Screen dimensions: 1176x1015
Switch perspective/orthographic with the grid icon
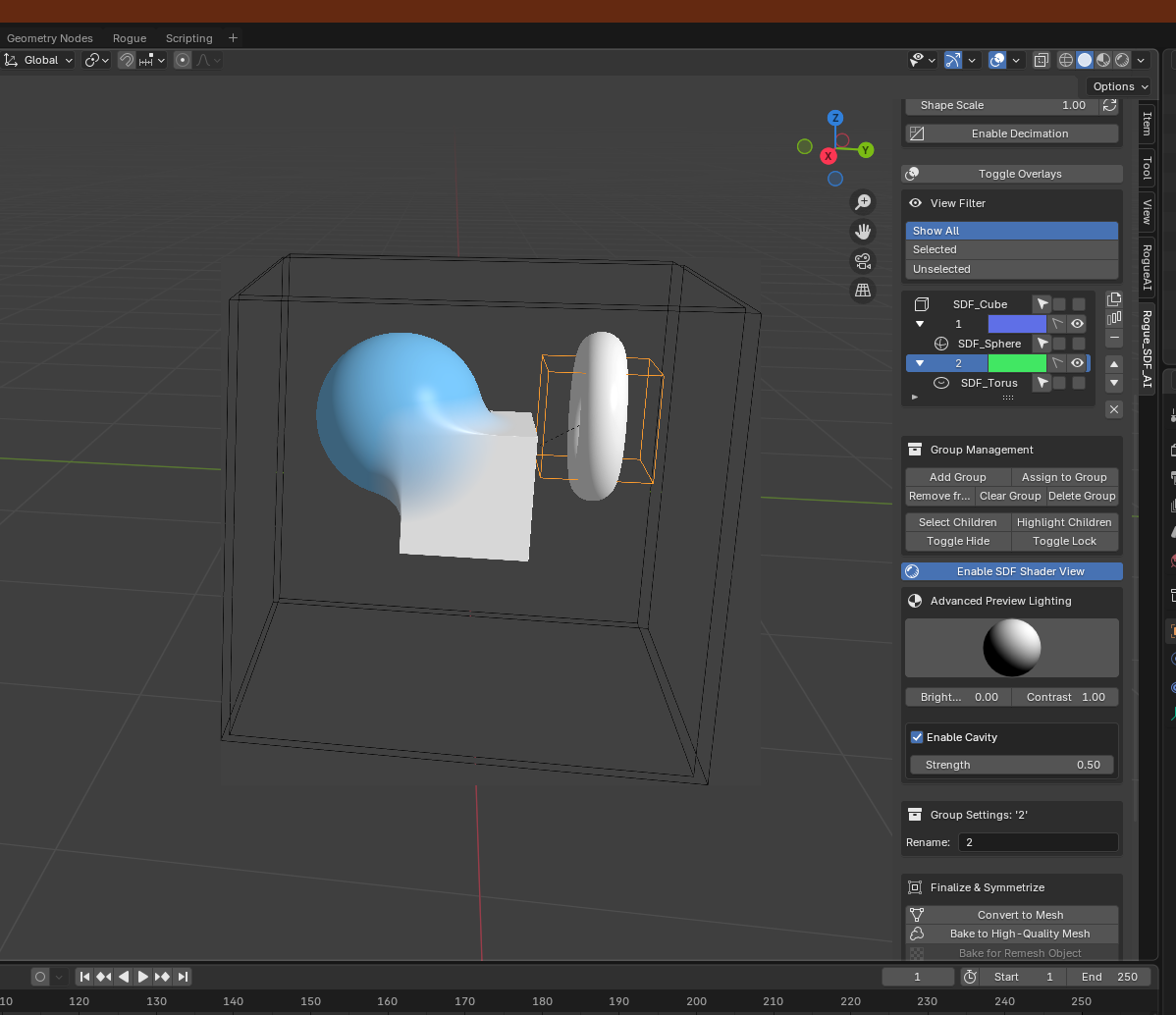point(863,291)
